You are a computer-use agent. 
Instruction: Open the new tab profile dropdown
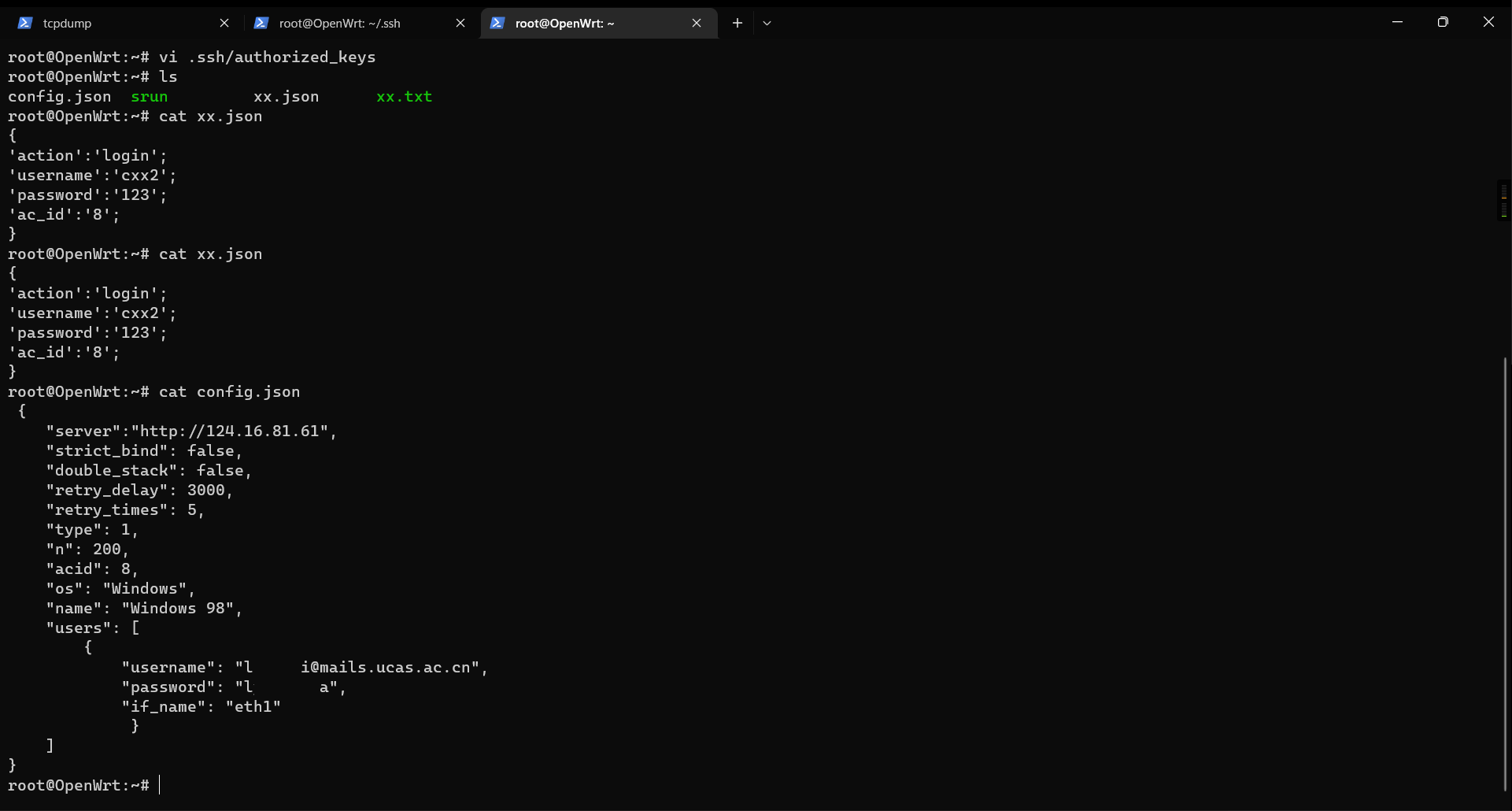[767, 23]
